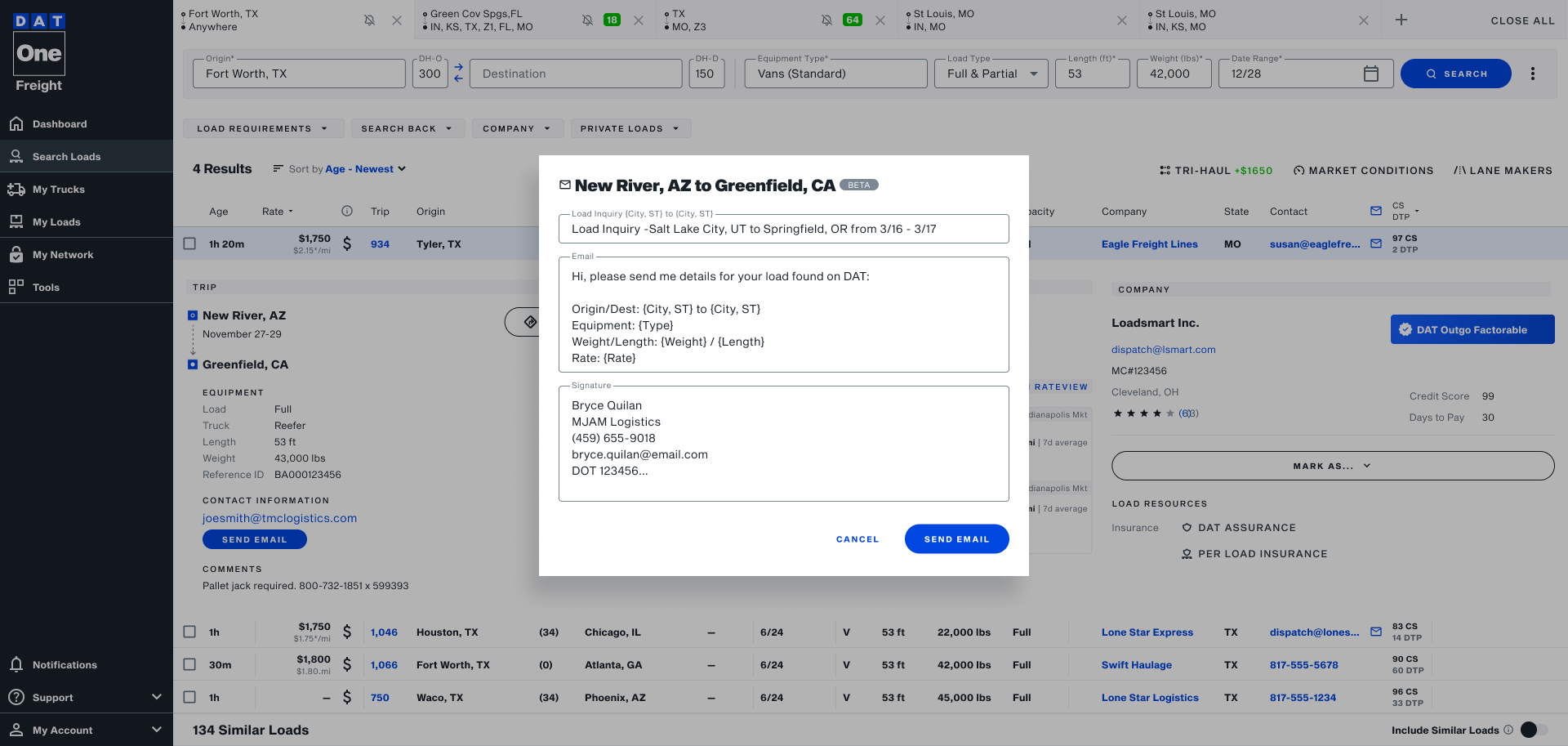Tick the checkbox for Waco, TX load

coord(189,697)
